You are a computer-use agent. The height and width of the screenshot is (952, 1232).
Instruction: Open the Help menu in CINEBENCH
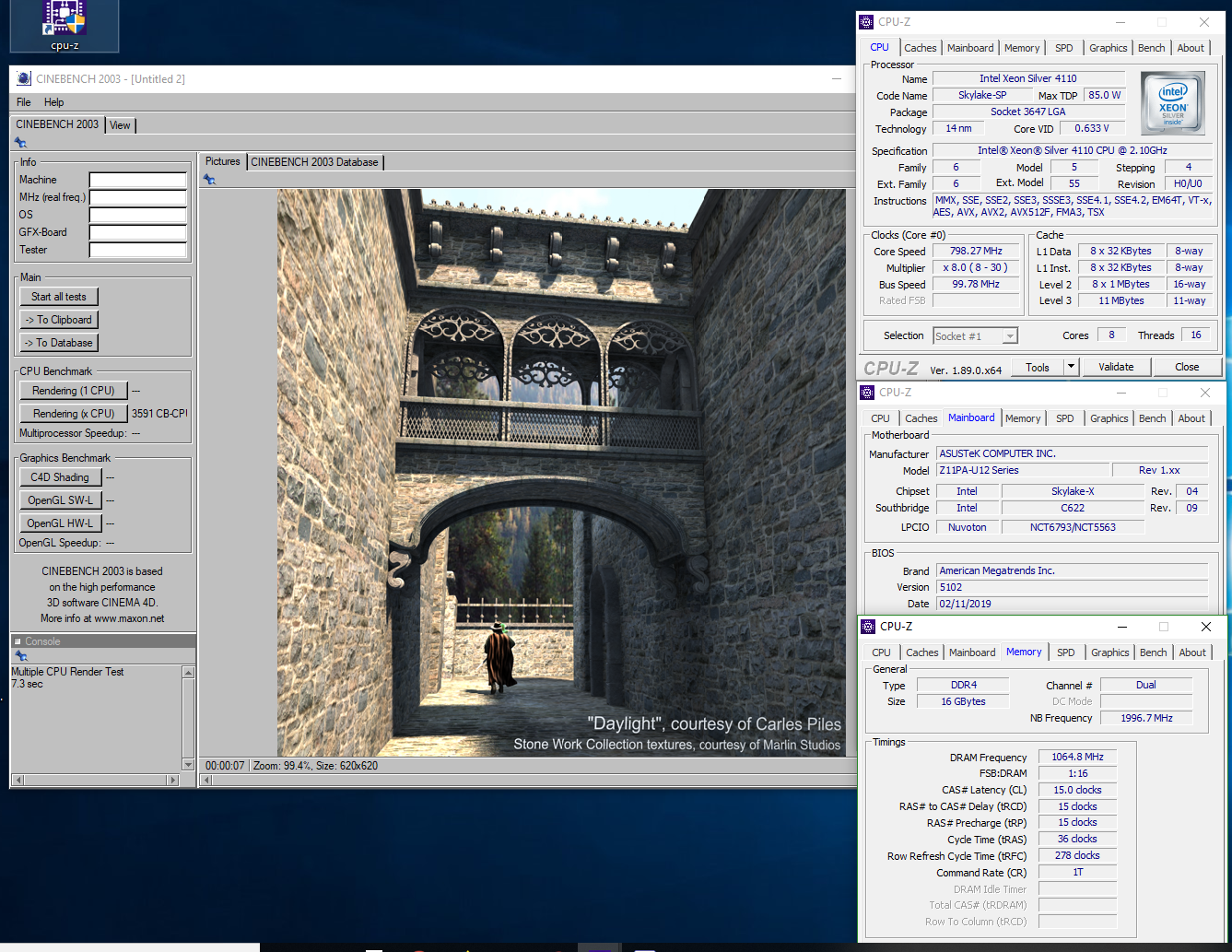(x=54, y=102)
